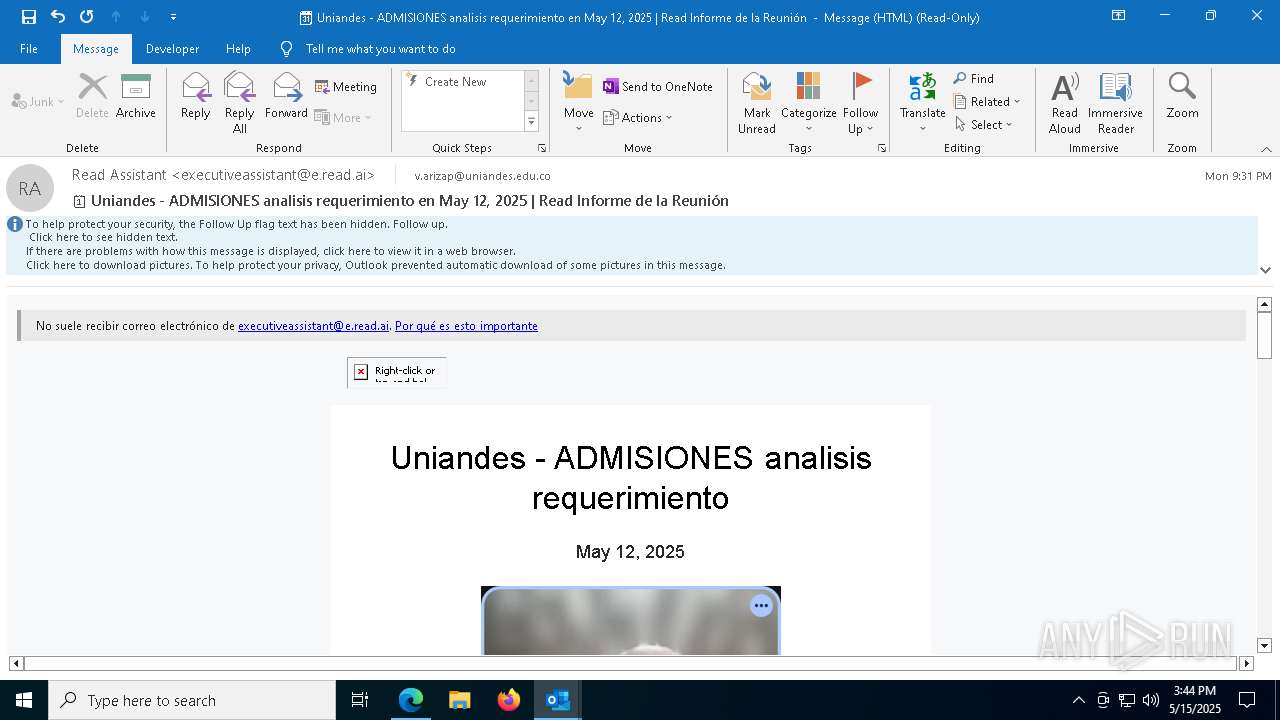Reply to the message
The width and height of the screenshot is (1280, 720).
tap(196, 97)
